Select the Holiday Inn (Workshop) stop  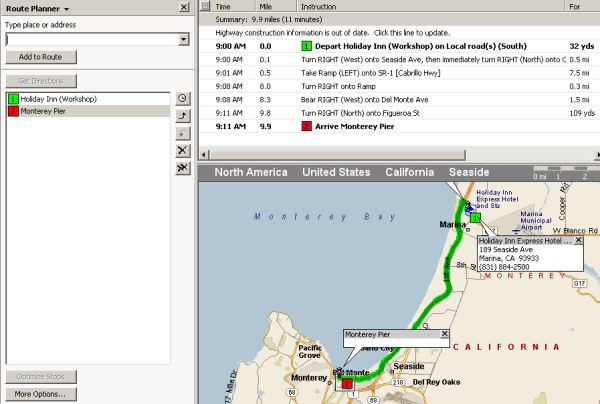pos(88,99)
